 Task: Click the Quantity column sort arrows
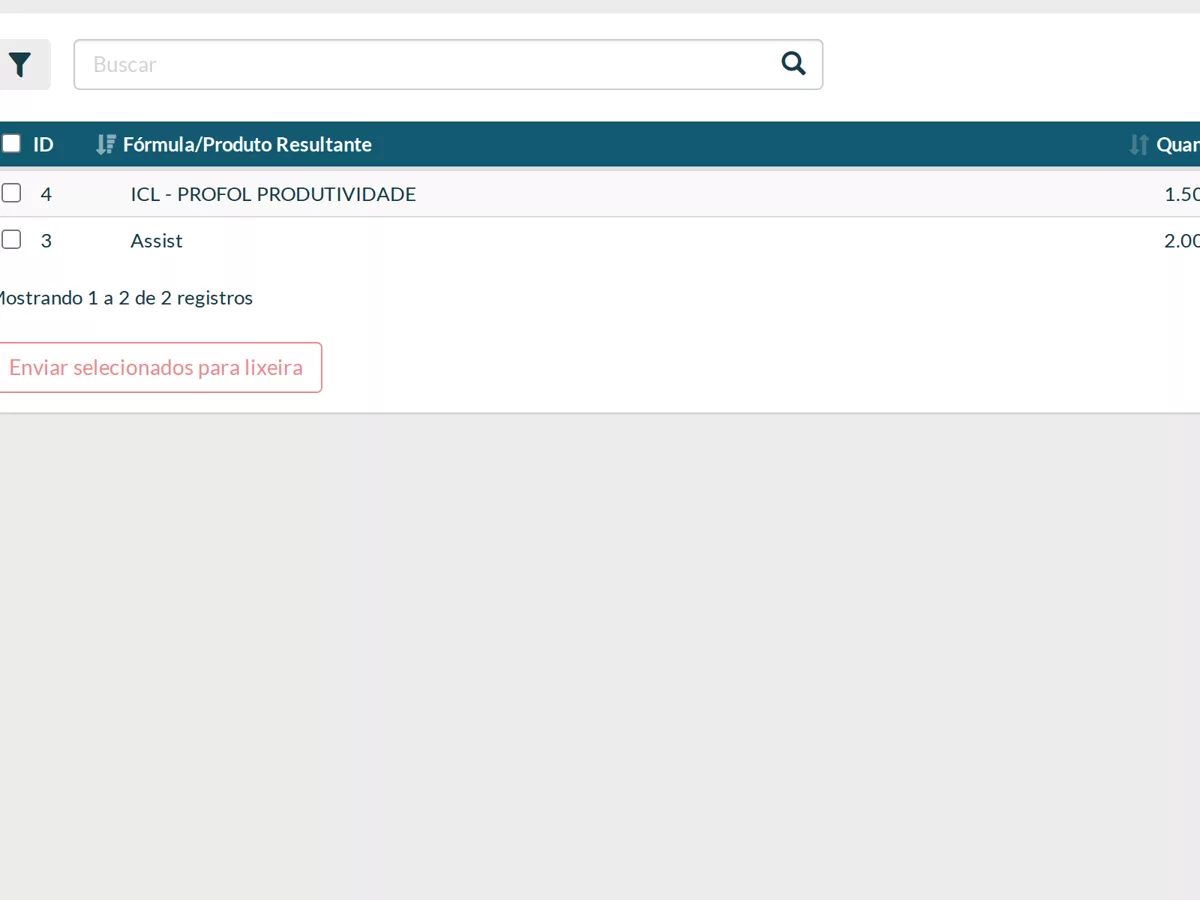coord(1138,145)
